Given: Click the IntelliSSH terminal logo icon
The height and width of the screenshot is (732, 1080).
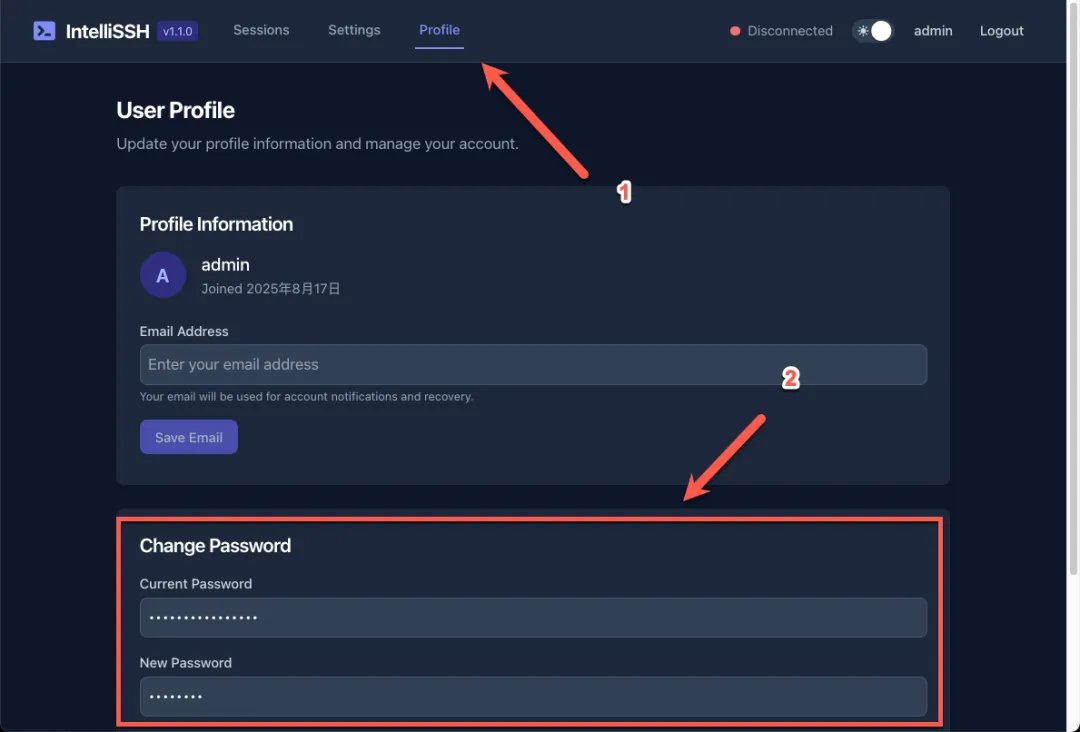Looking at the screenshot, I should click(x=44, y=31).
